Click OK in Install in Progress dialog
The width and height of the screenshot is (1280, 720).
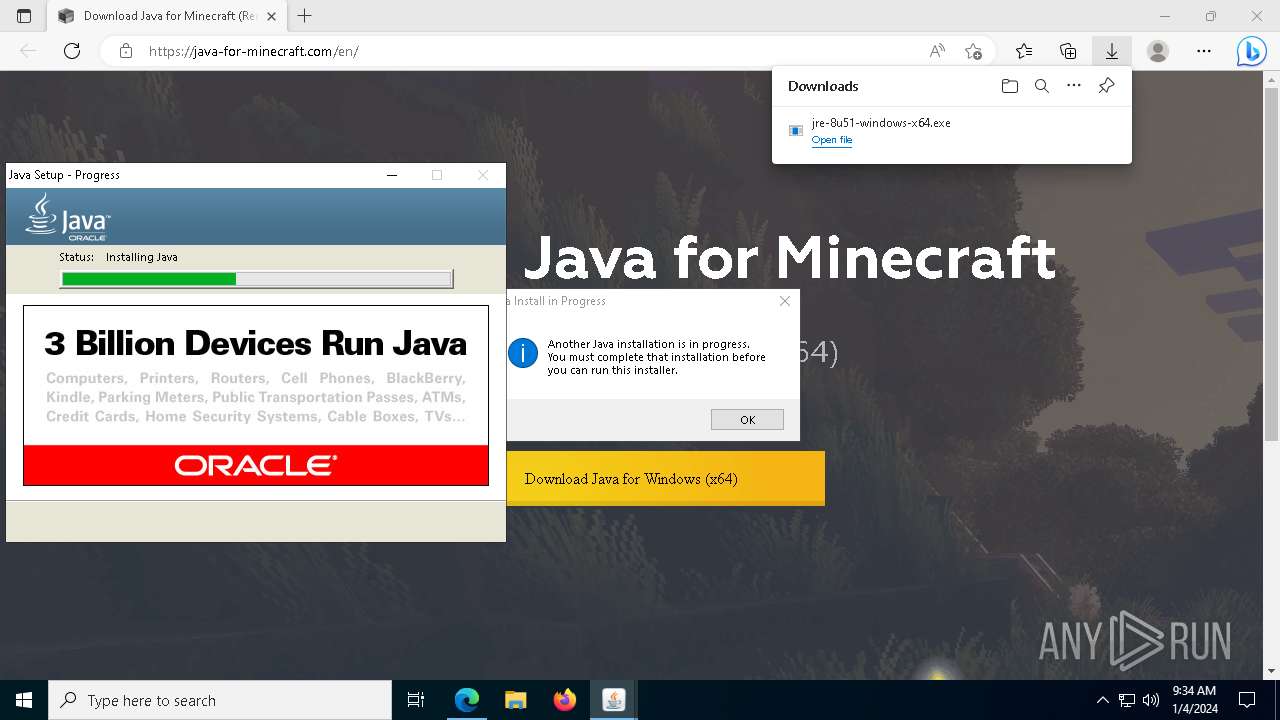[747, 420]
